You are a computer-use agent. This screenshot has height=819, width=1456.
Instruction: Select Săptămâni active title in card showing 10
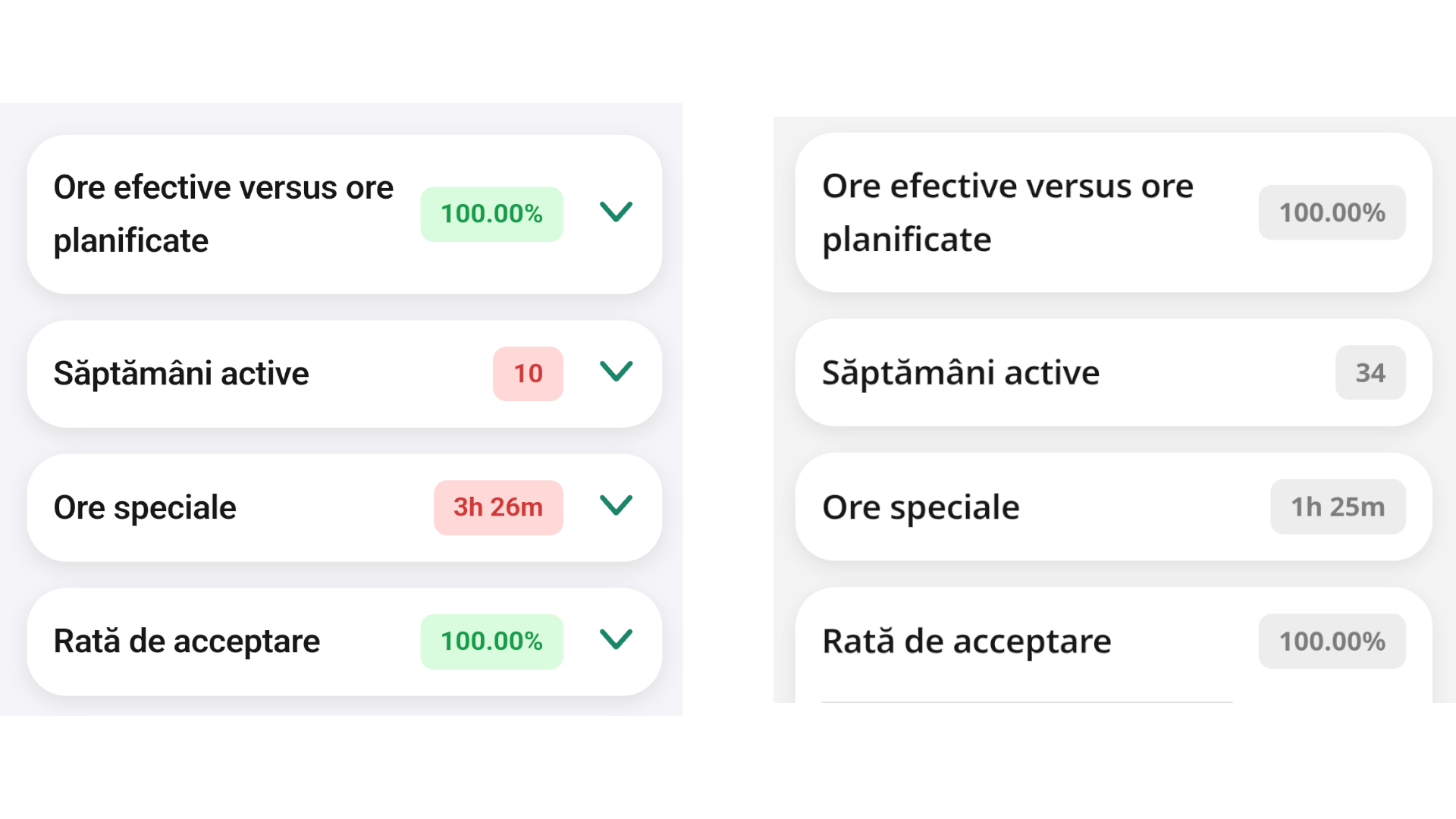coord(181,374)
